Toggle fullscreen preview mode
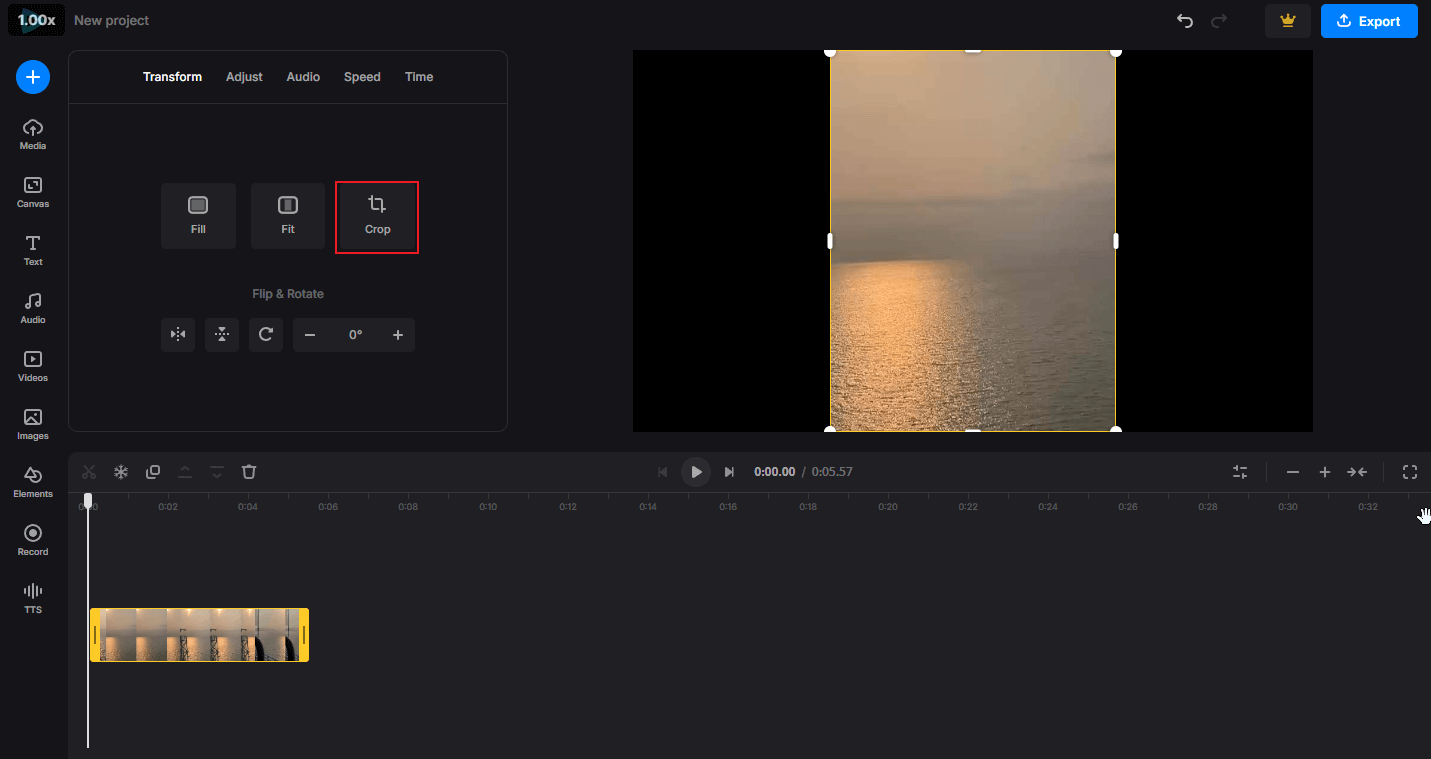The width and height of the screenshot is (1431, 759). [1410, 472]
